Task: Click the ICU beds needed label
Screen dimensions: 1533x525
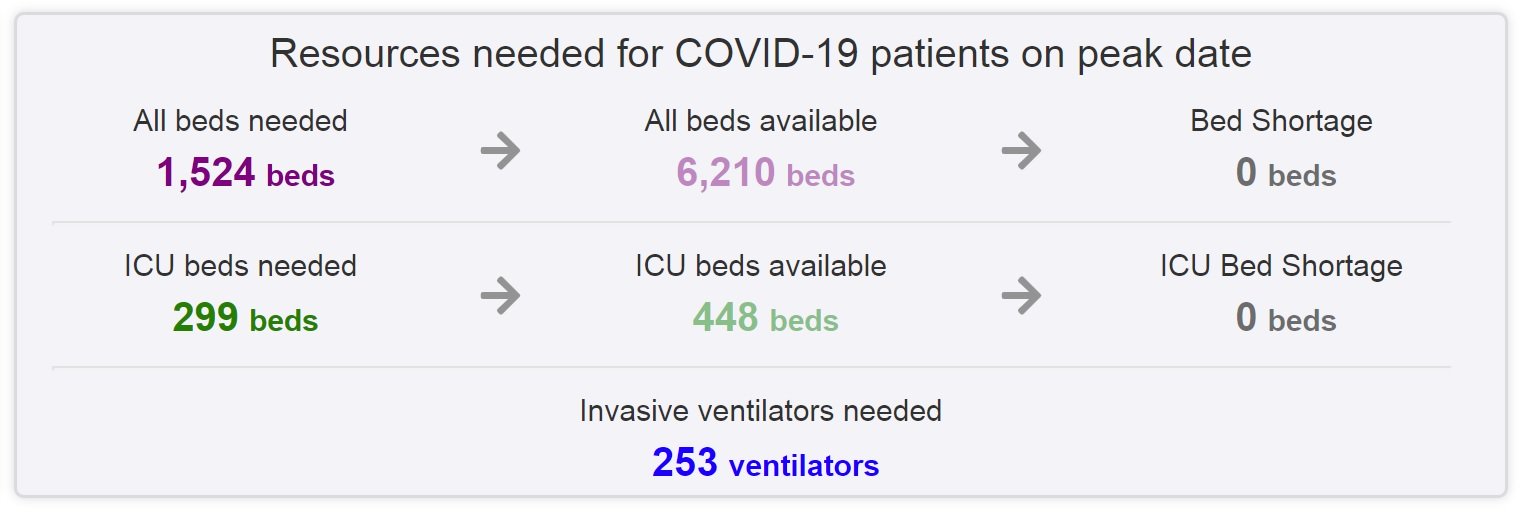Action: (x=240, y=266)
